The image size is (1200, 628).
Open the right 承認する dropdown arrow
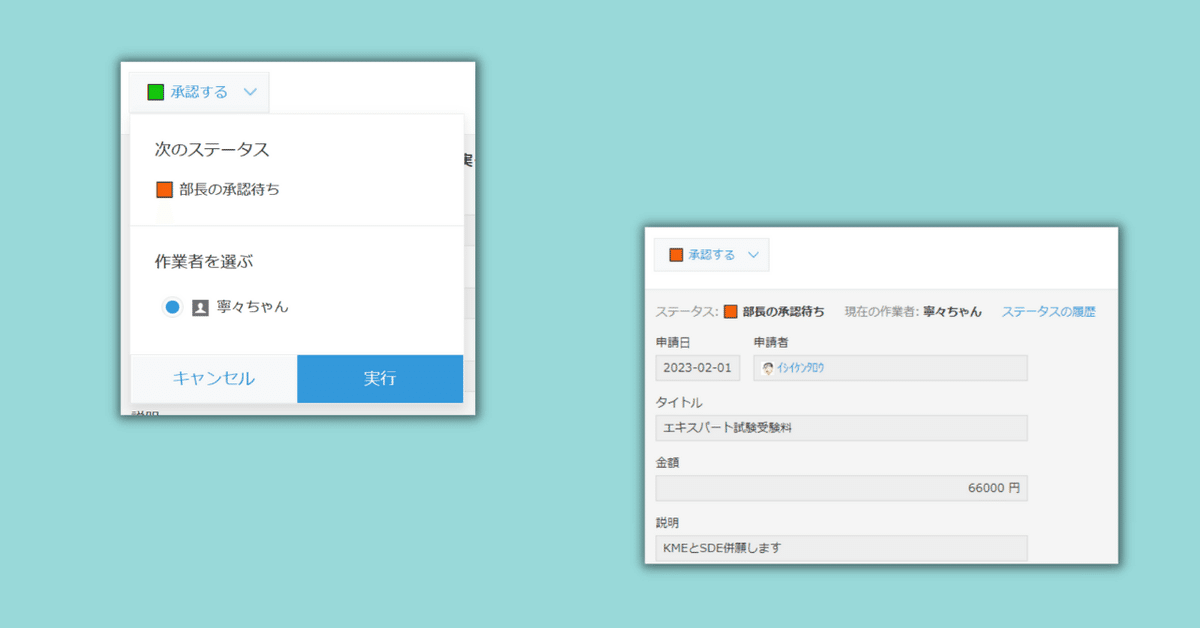(753, 254)
